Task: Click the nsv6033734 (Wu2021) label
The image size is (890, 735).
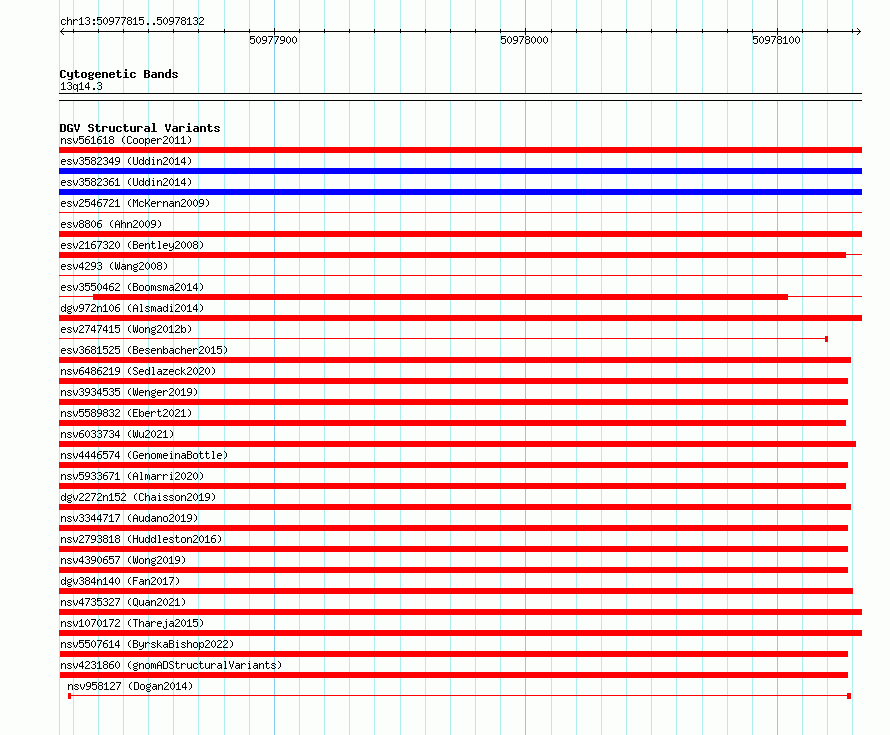Action: (117, 434)
